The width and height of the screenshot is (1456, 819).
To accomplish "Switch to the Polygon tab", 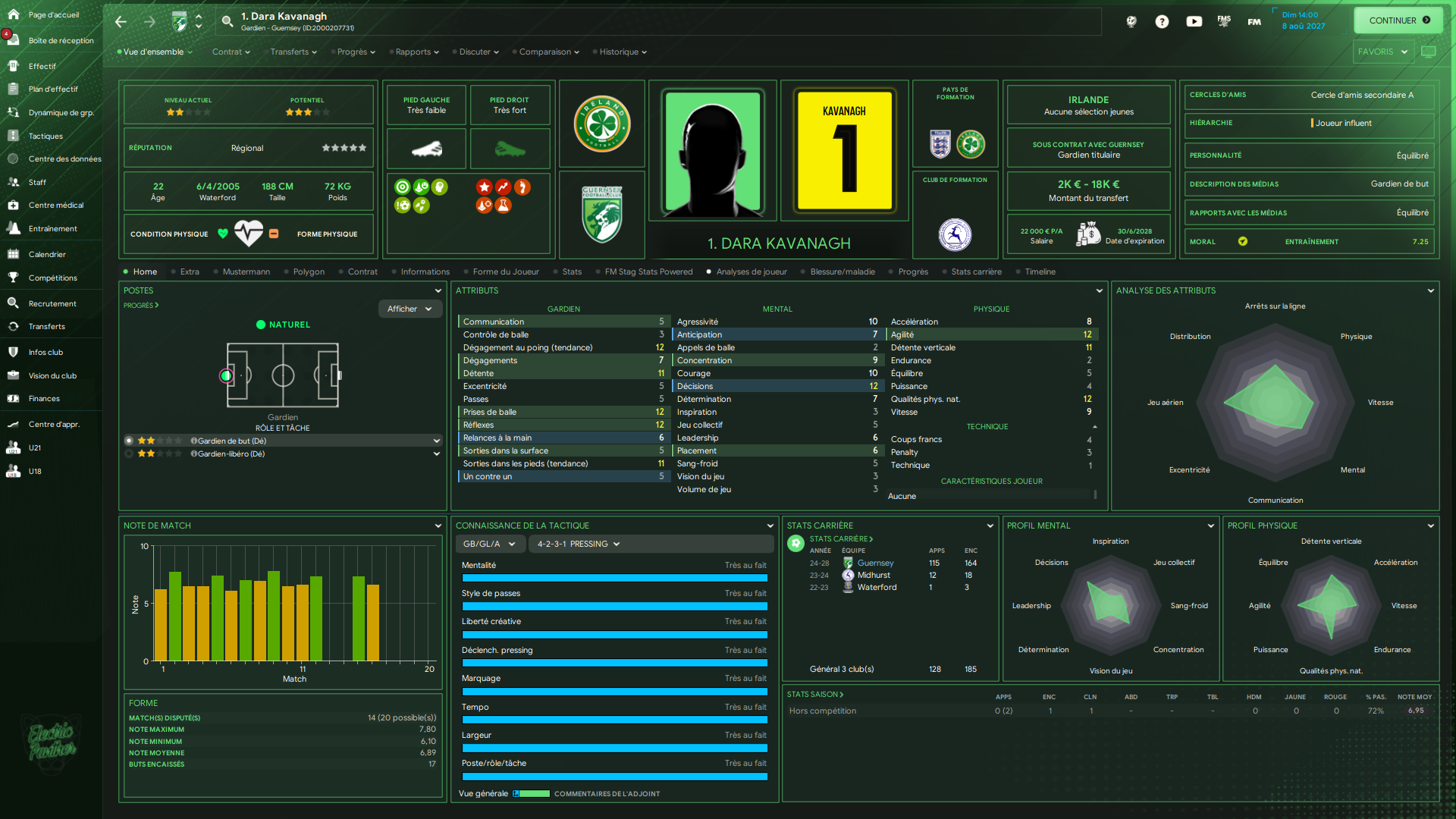I will tap(309, 271).
